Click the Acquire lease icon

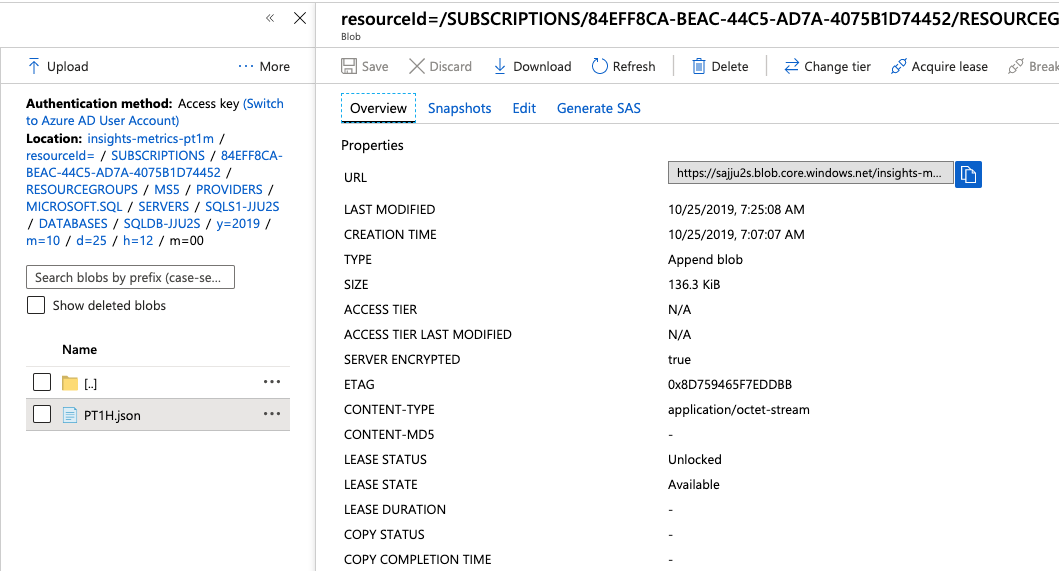coord(898,66)
